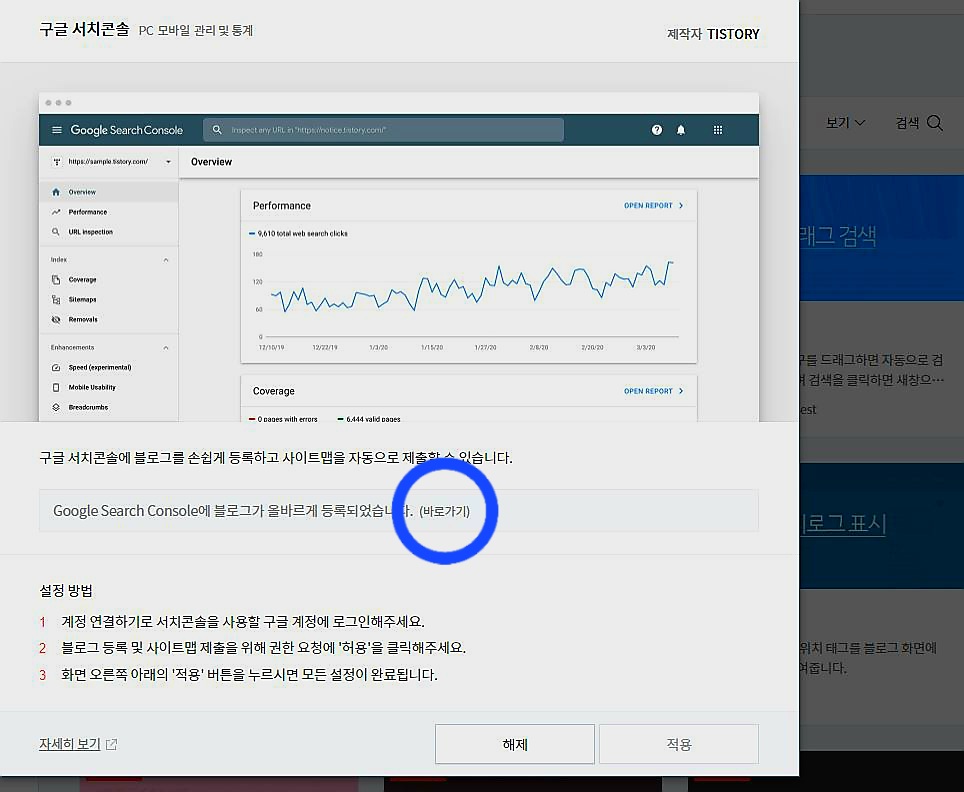Image resolution: width=964 pixels, height=792 pixels.
Task: Click the '설정 방법' heading
Action: point(66,591)
